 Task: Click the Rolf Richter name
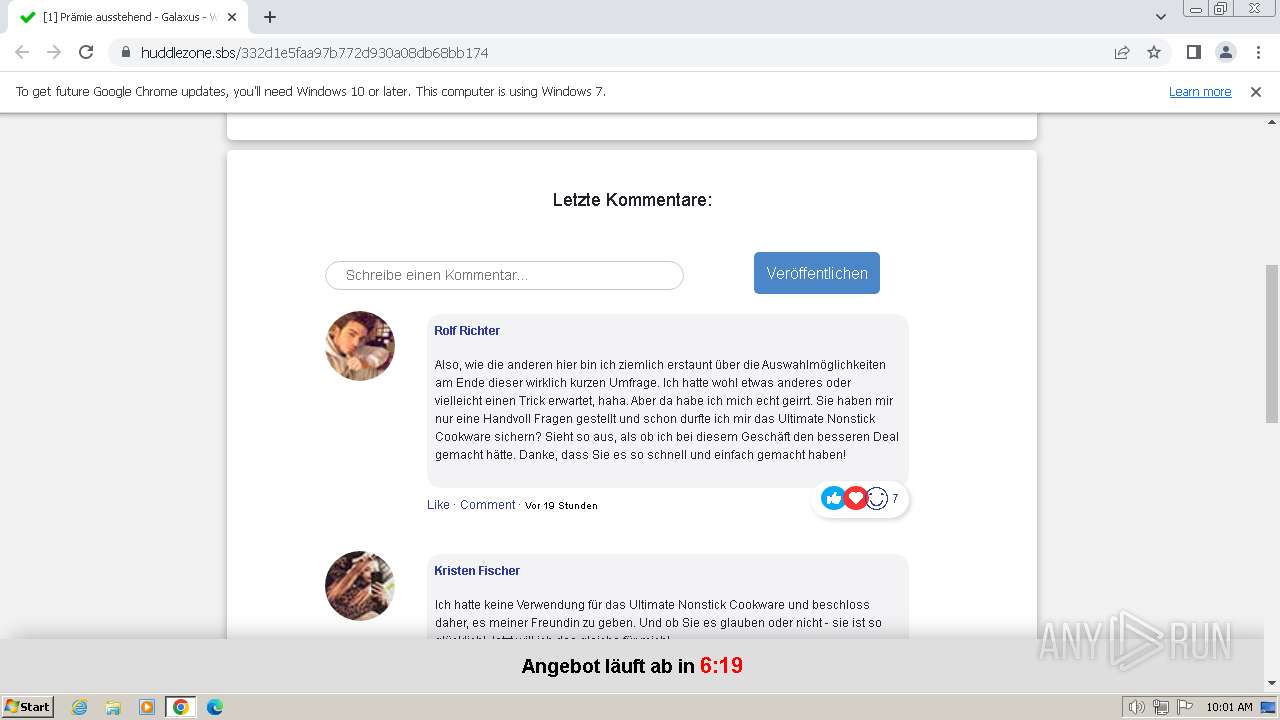point(467,331)
